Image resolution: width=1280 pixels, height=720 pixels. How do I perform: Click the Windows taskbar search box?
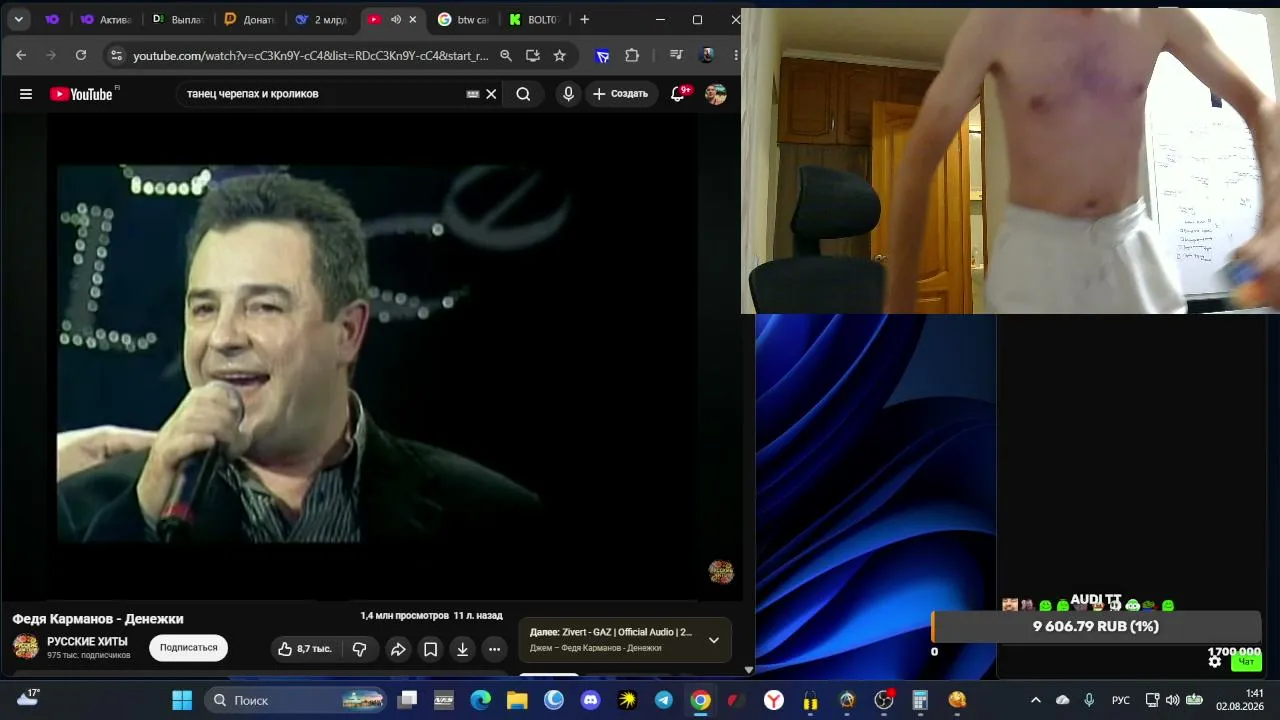[297, 700]
